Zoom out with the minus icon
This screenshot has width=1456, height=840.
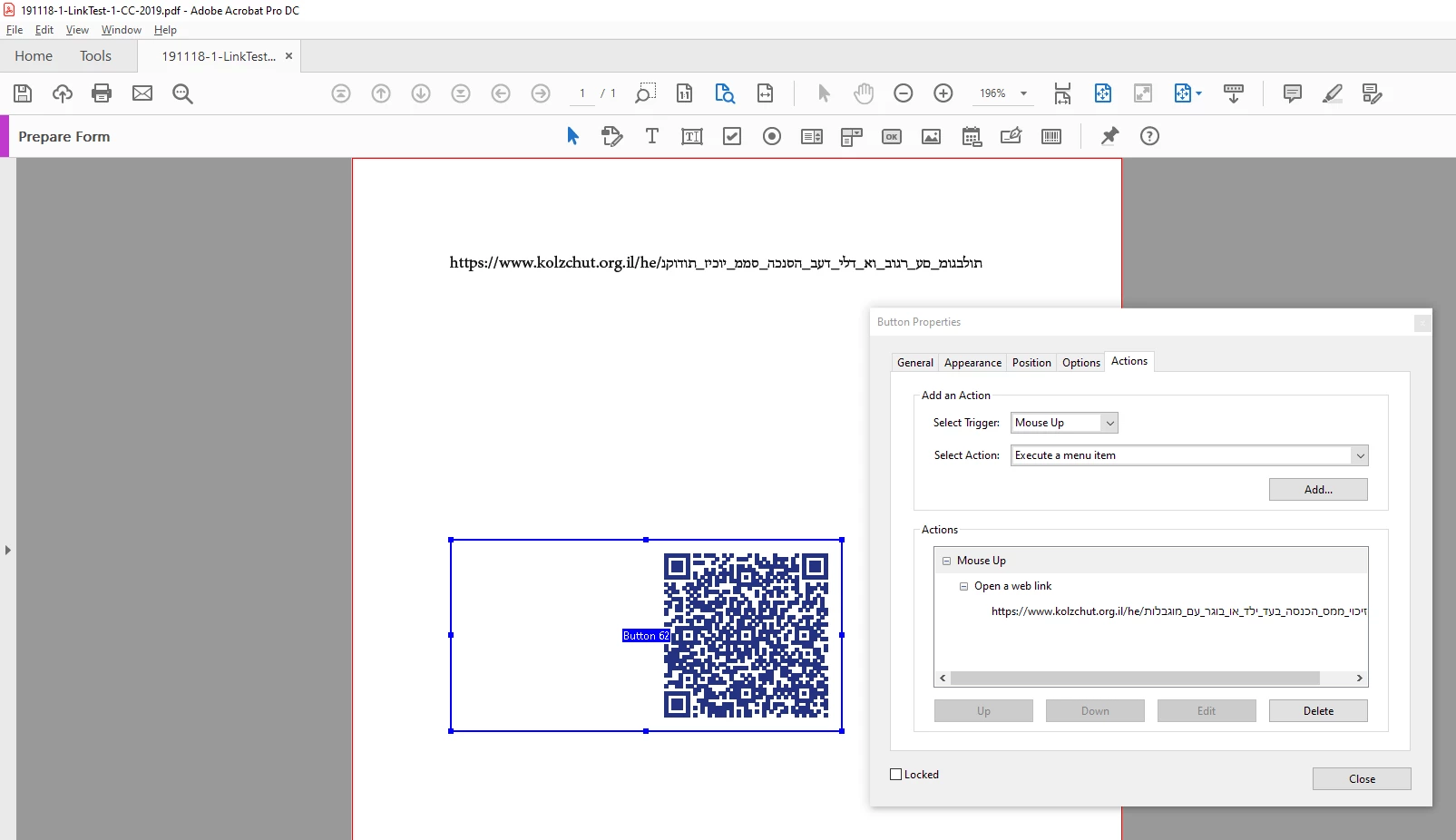[x=904, y=93]
